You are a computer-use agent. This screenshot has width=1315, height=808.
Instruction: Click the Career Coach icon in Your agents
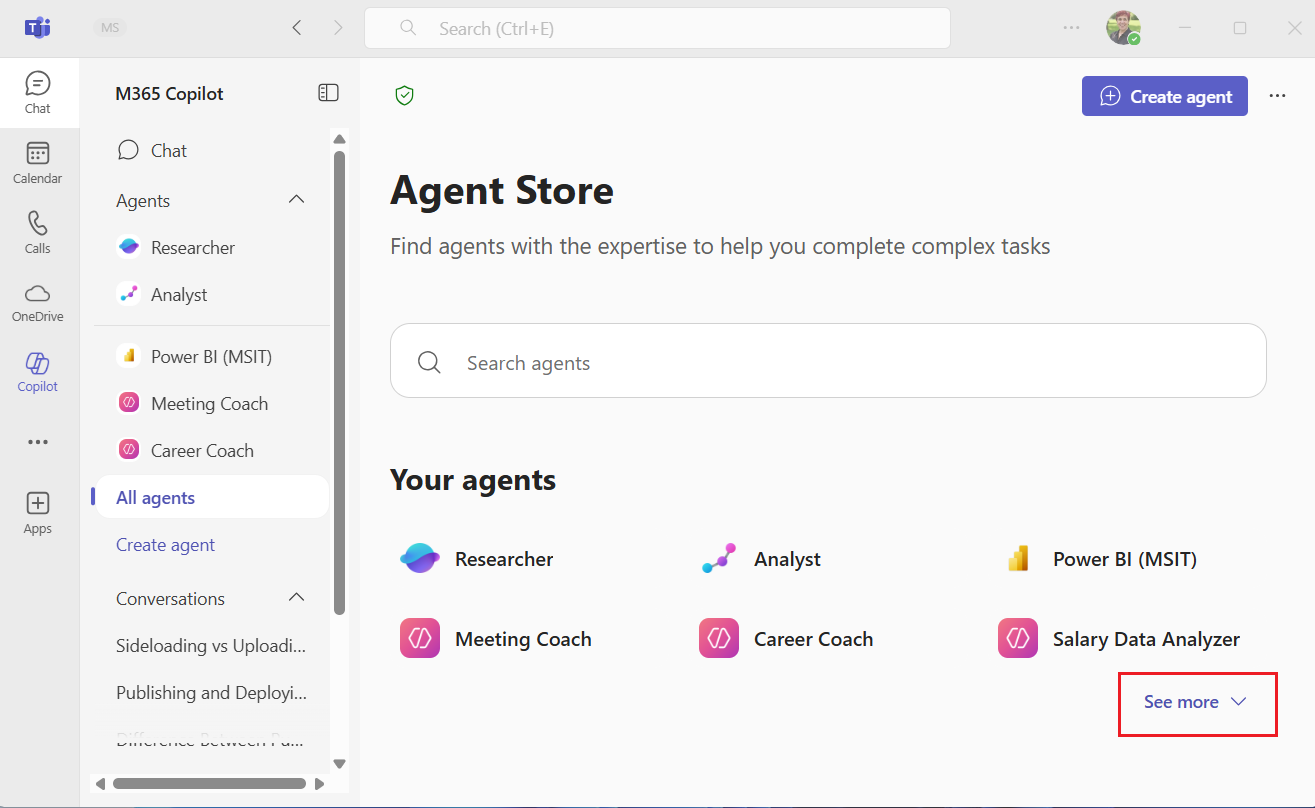719,639
